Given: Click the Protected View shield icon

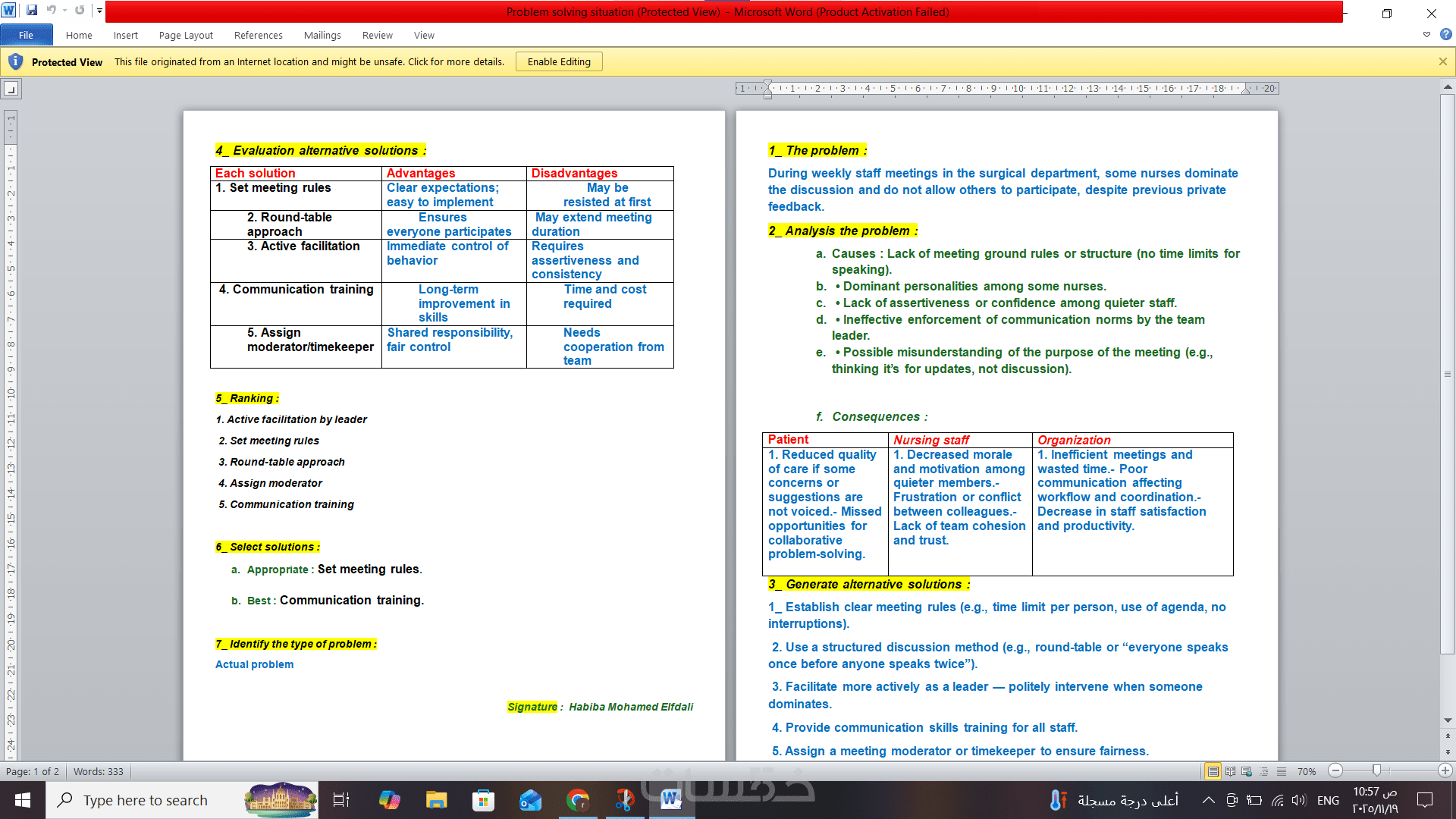Looking at the screenshot, I should pos(15,61).
